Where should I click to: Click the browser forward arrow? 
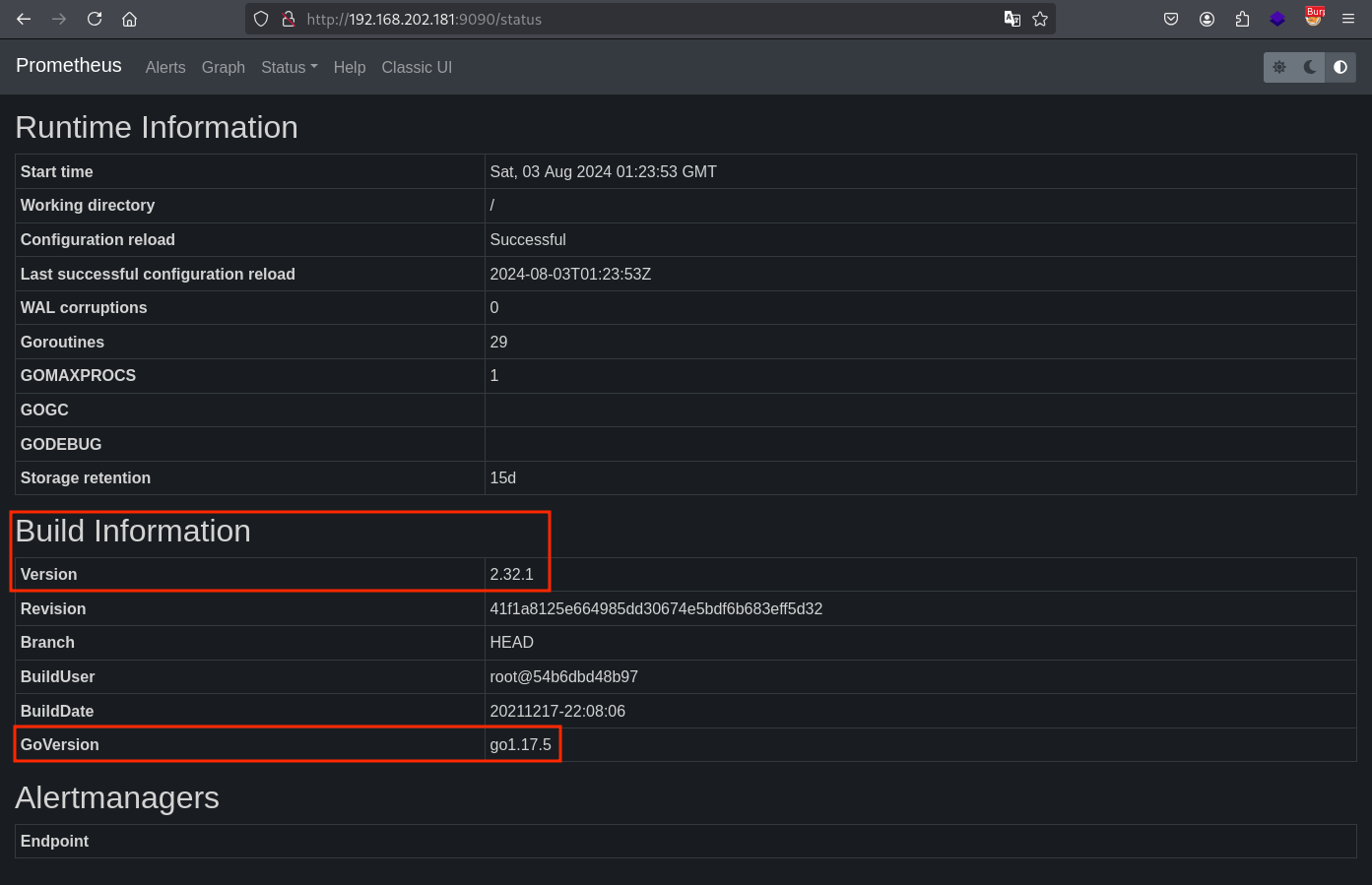pos(59,19)
